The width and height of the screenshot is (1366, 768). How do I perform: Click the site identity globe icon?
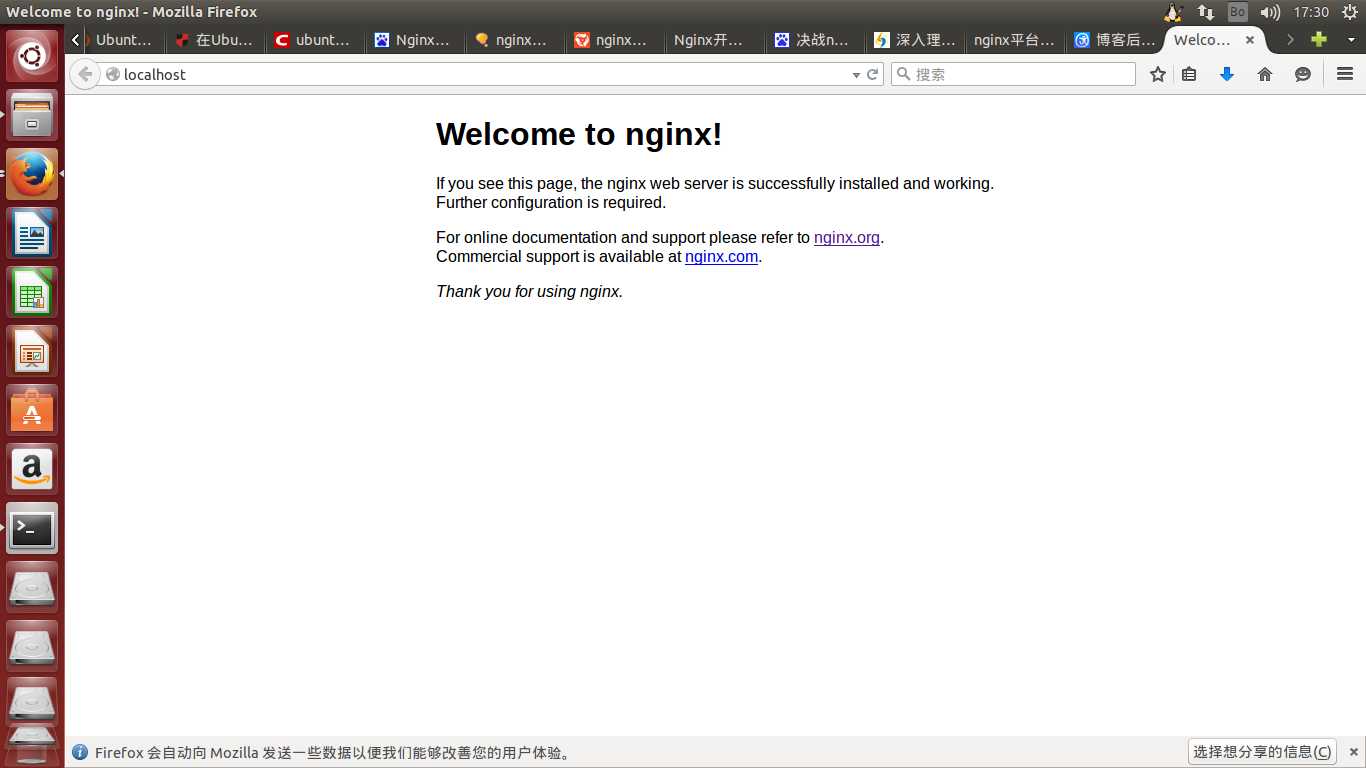pos(113,74)
